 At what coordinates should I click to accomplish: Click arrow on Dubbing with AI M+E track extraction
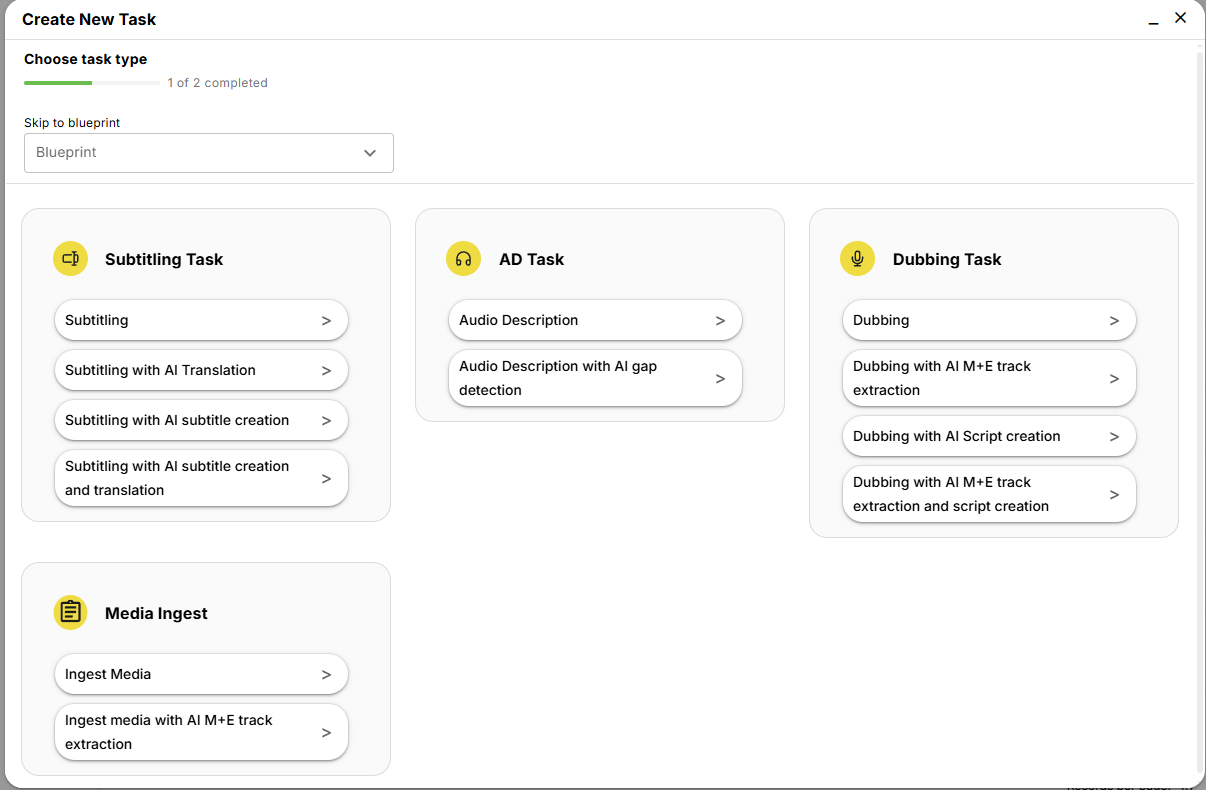(x=1114, y=379)
